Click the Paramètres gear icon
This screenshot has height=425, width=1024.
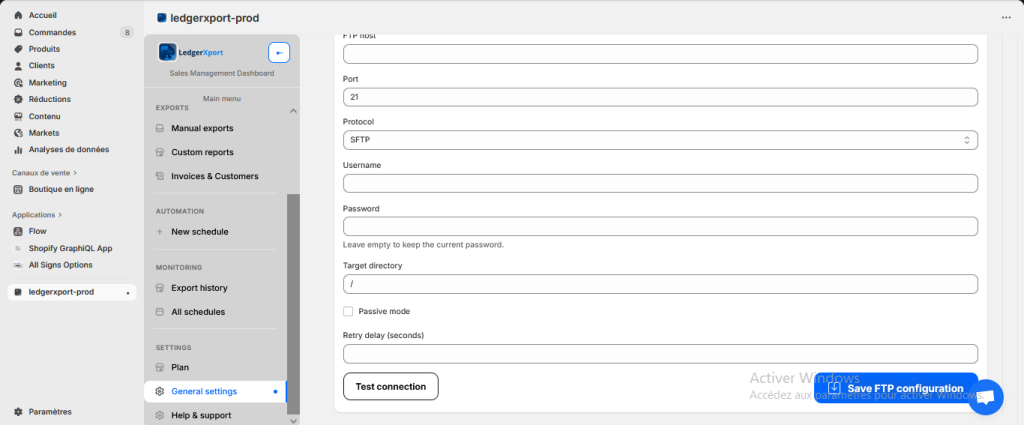(18, 411)
